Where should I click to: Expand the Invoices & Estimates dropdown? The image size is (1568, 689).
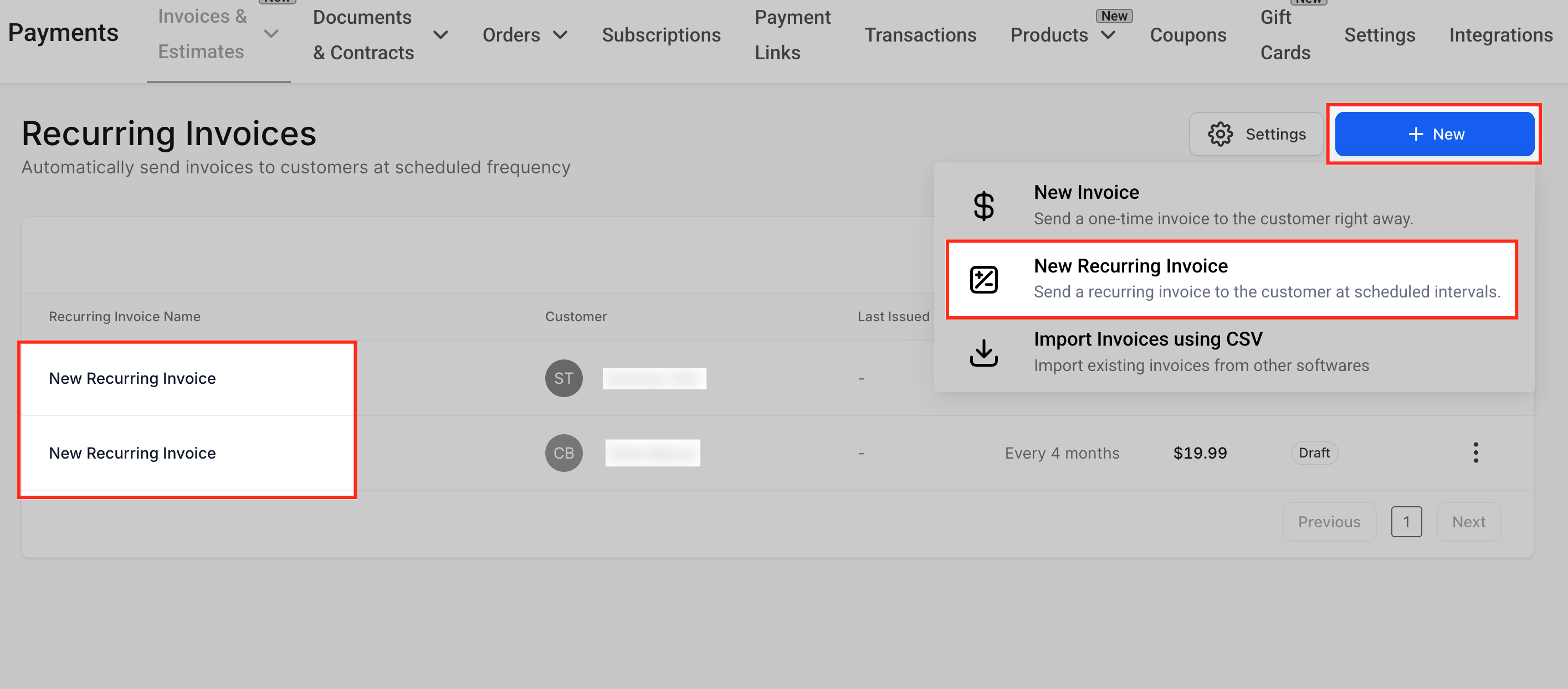point(271,34)
